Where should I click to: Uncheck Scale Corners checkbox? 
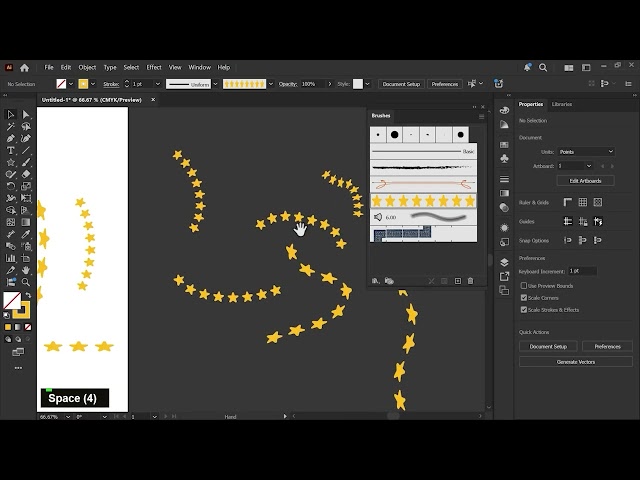click(524, 298)
